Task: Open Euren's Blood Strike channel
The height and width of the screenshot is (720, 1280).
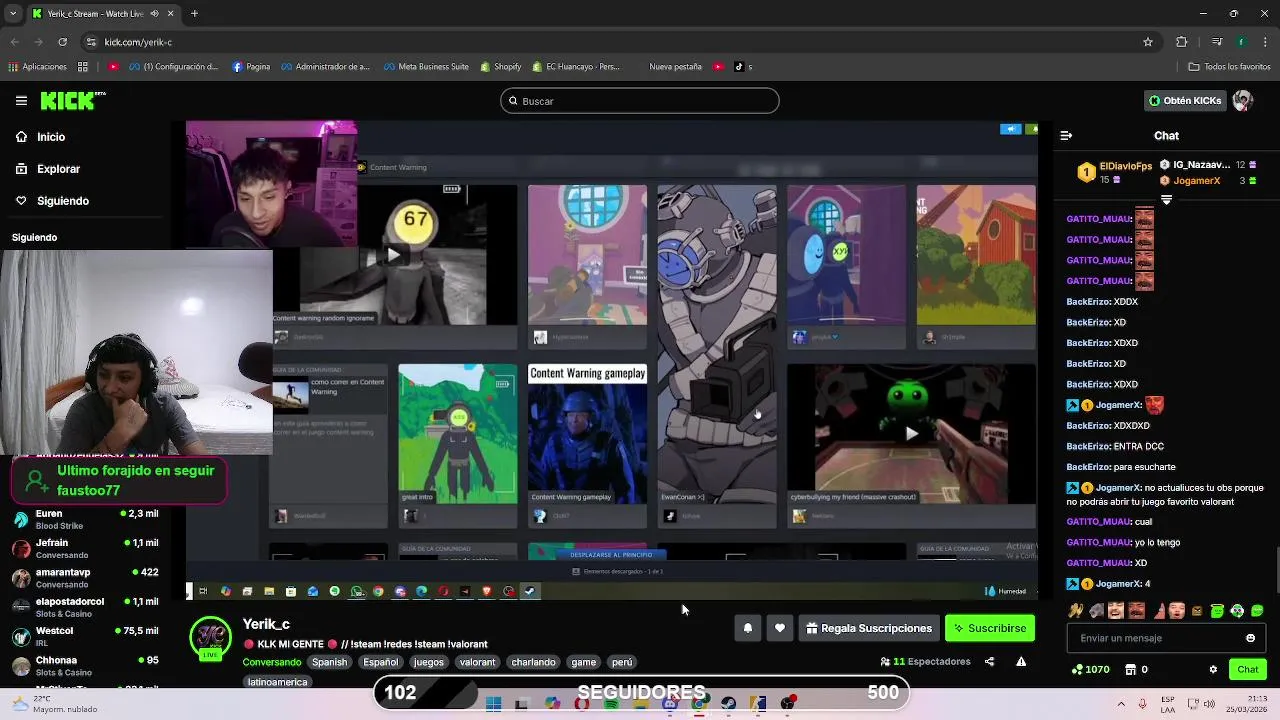Action: click(85, 519)
